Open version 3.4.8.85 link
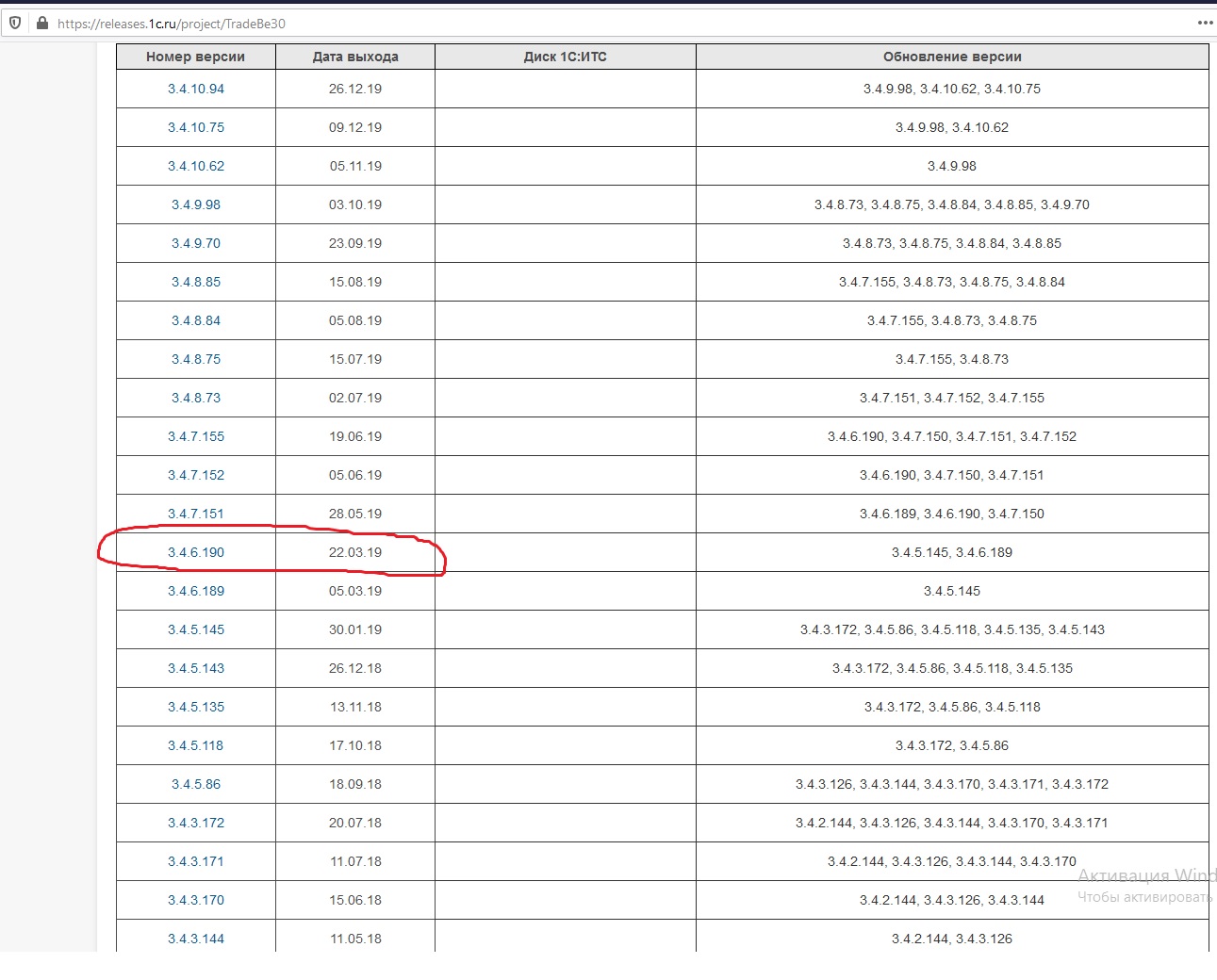The width and height of the screenshot is (1217, 980). pyautogui.click(x=196, y=282)
